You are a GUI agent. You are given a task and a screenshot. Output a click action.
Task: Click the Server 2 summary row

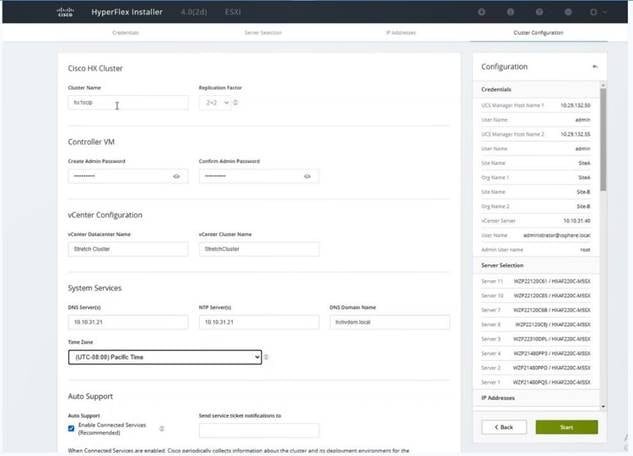click(536, 368)
